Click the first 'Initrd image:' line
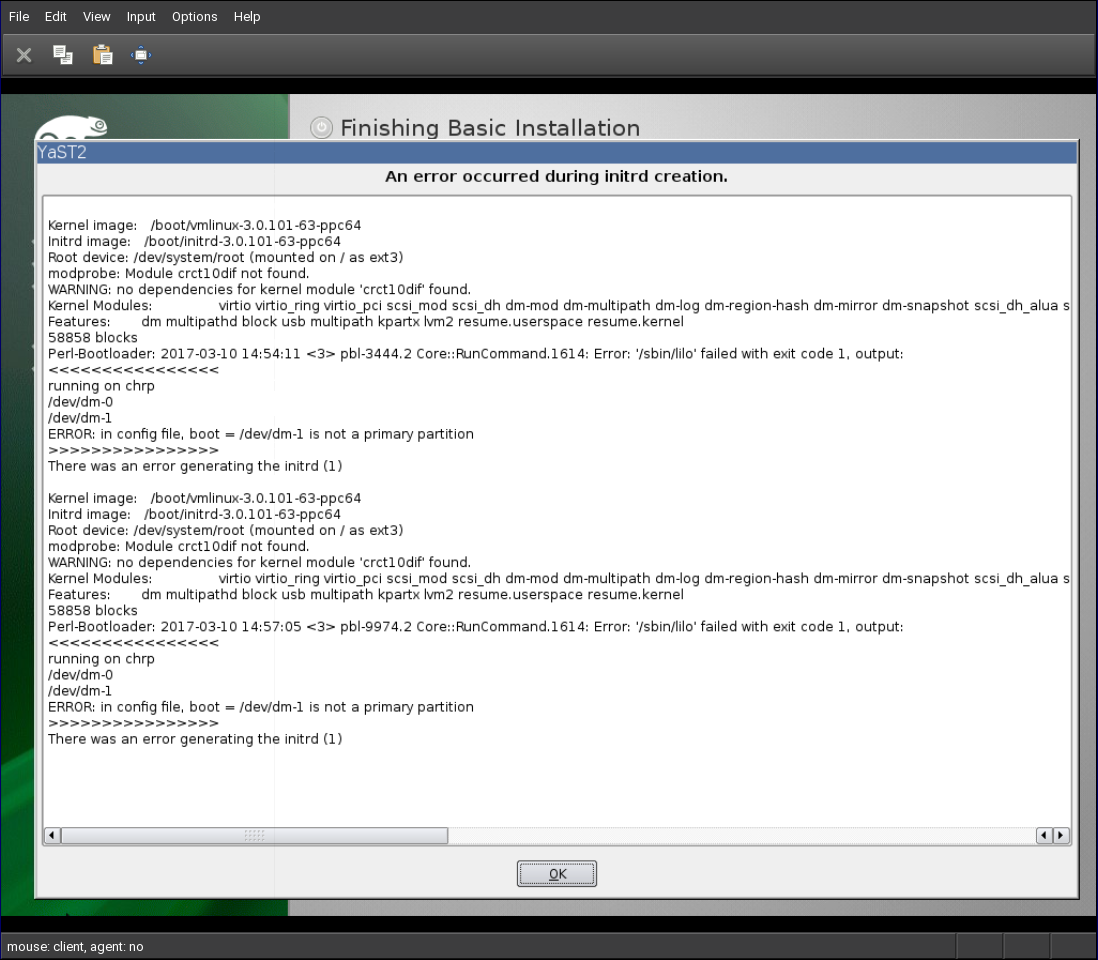The image size is (1098, 960). pos(194,242)
